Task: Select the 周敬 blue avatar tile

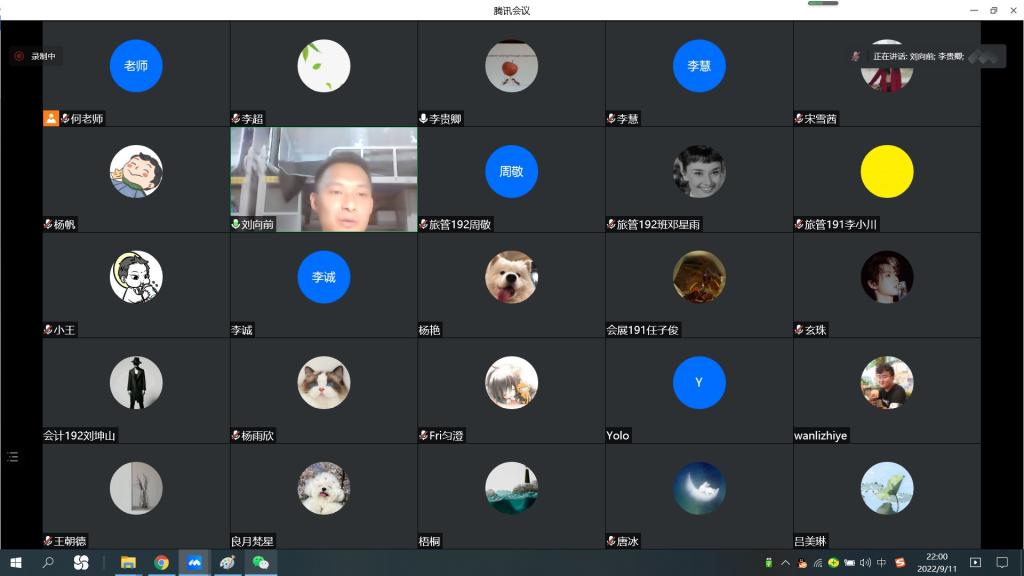Action: click(x=511, y=172)
